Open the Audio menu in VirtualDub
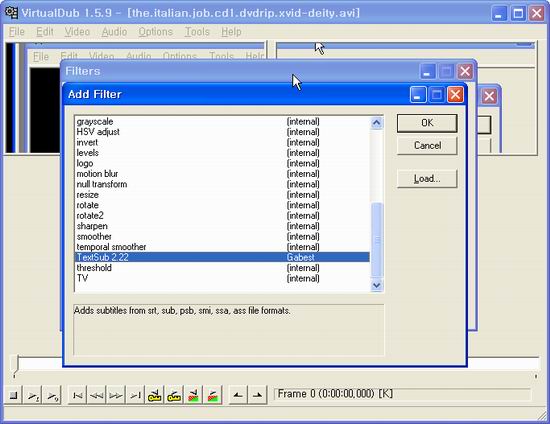The width and height of the screenshot is (550, 424). (114, 32)
